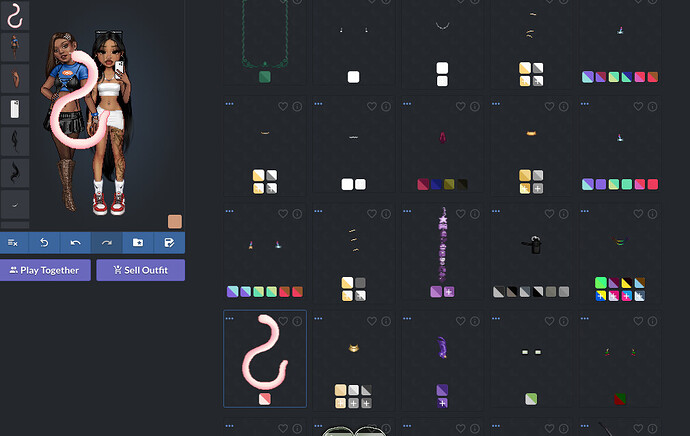Click the save outfit to folder icon
Screen dimensions: 690x436
point(138,242)
